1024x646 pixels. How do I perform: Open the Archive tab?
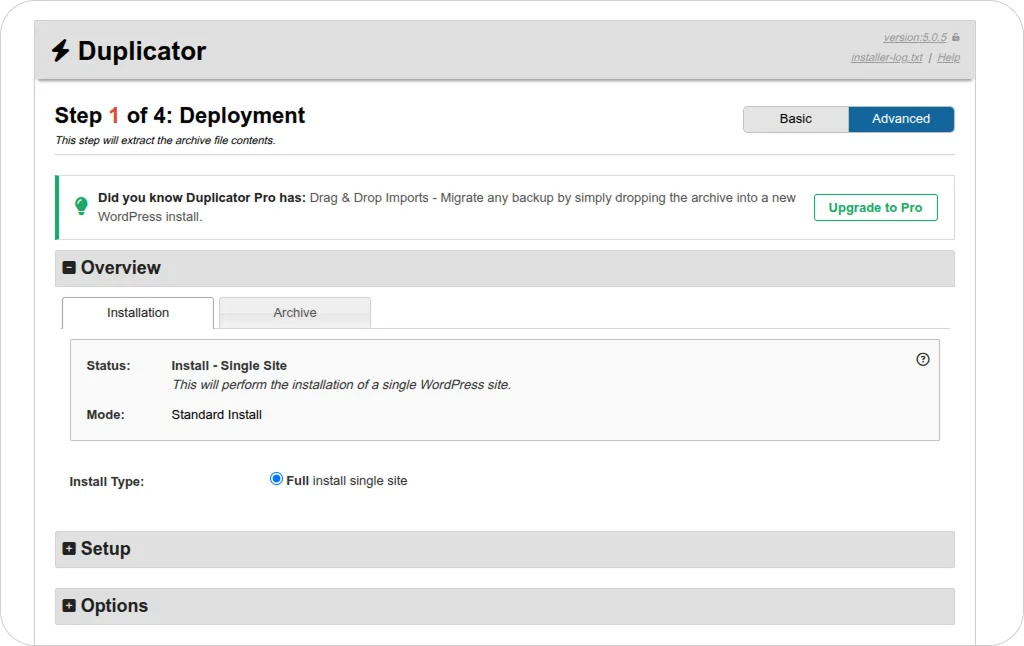(x=295, y=313)
